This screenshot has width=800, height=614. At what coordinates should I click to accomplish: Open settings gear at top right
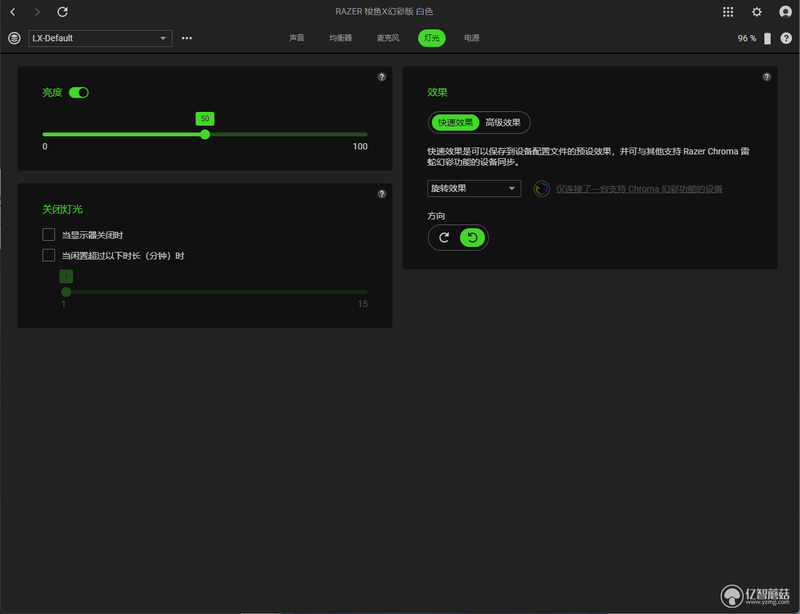pos(757,12)
